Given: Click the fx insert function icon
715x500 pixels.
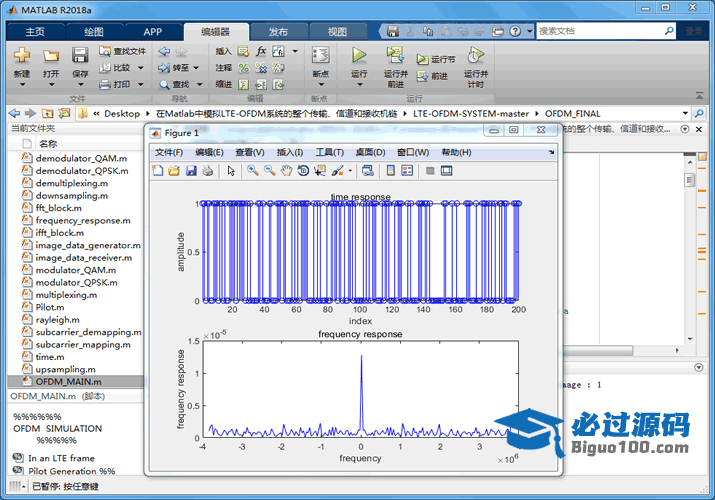Looking at the screenshot, I should [261, 51].
